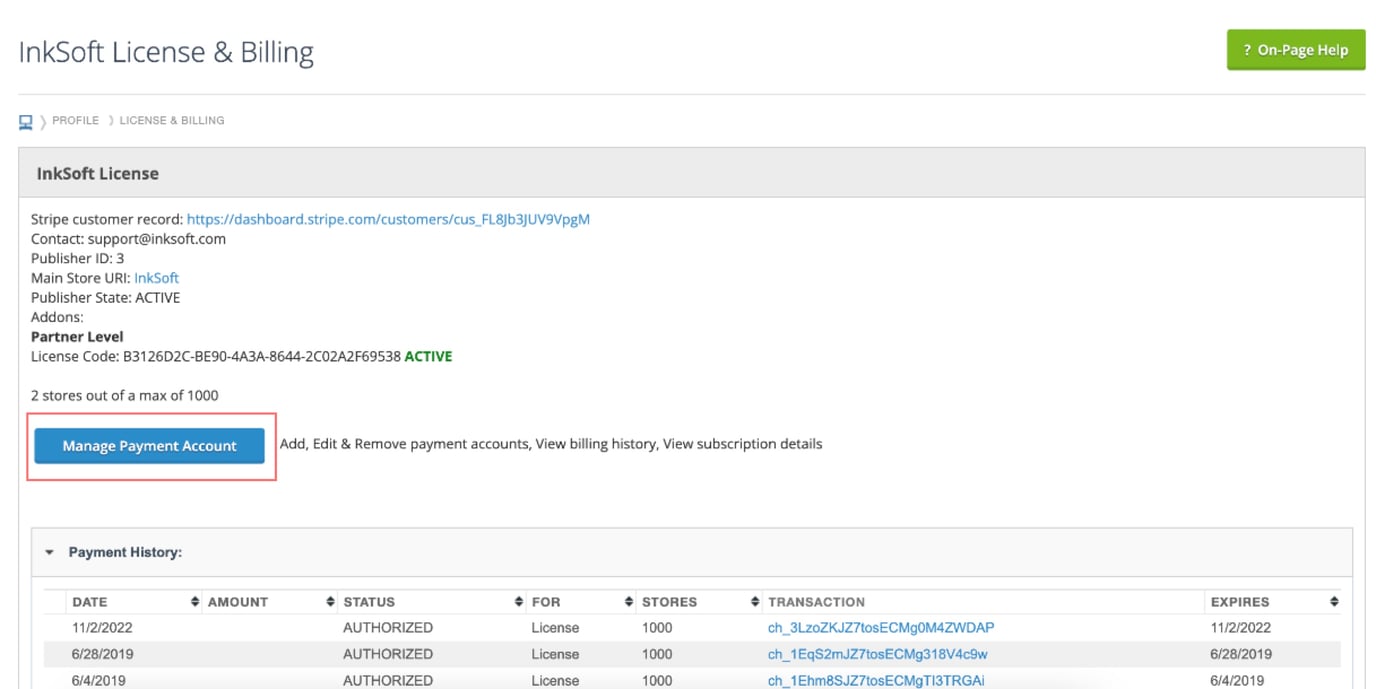Open transaction ch_3LzoZKJZ7tosECMg0M4ZWDAP

(880, 628)
